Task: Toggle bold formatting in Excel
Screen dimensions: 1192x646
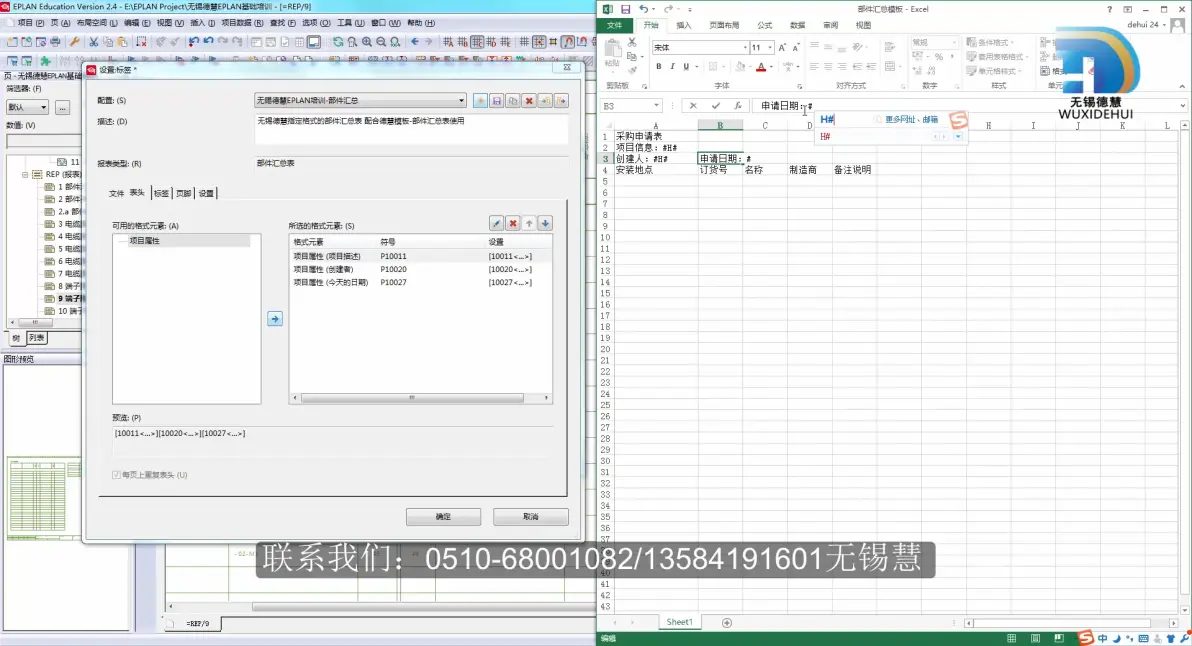Action: click(x=658, y=67)
